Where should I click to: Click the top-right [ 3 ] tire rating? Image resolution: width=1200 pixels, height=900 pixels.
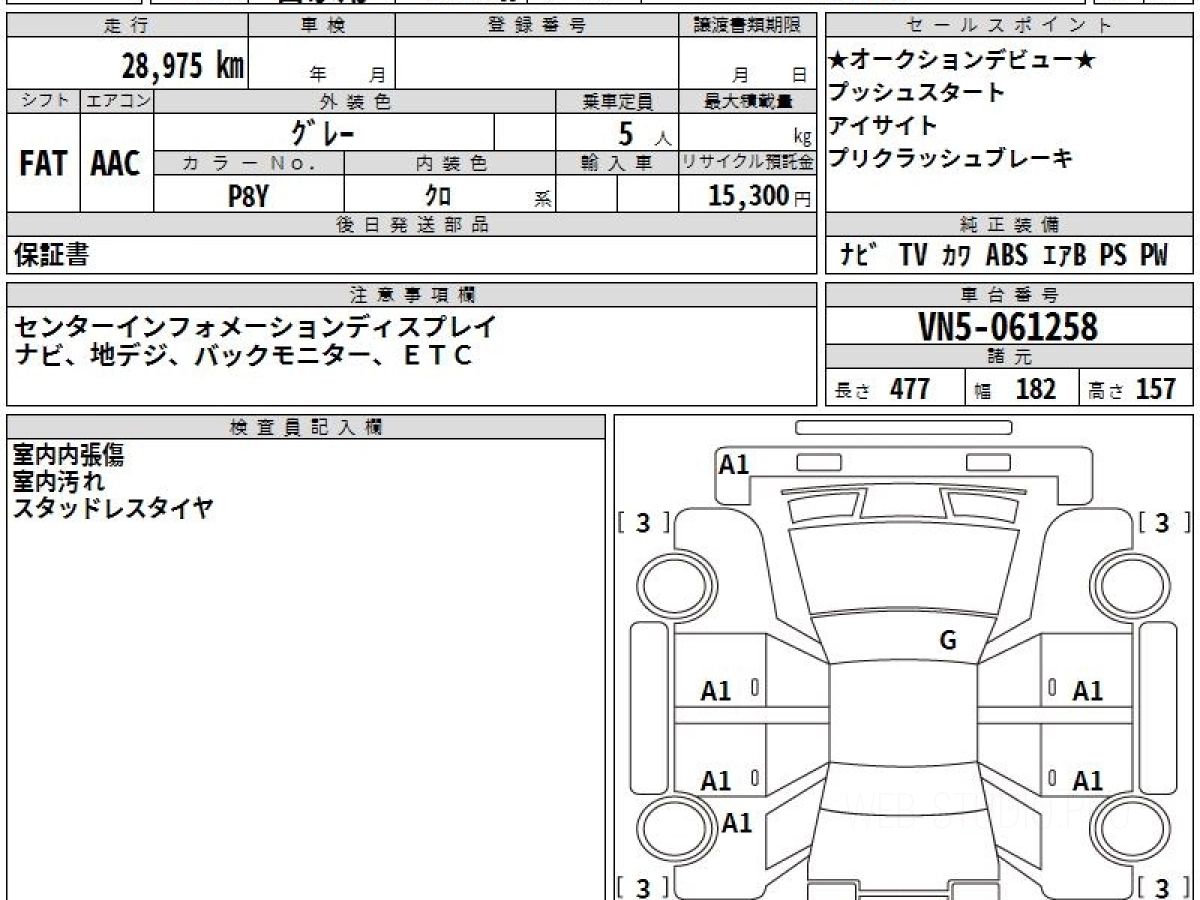click(1162, 522)
